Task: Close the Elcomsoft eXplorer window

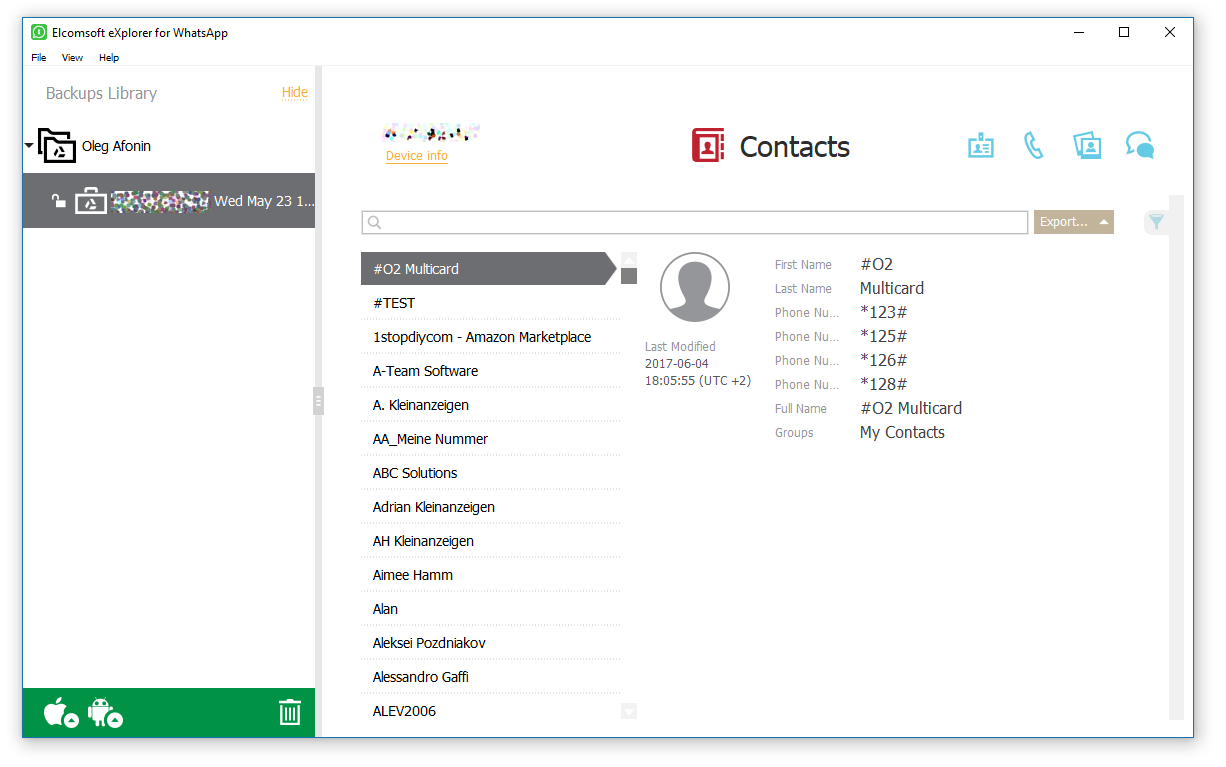Action: [x=1170, y=32]
